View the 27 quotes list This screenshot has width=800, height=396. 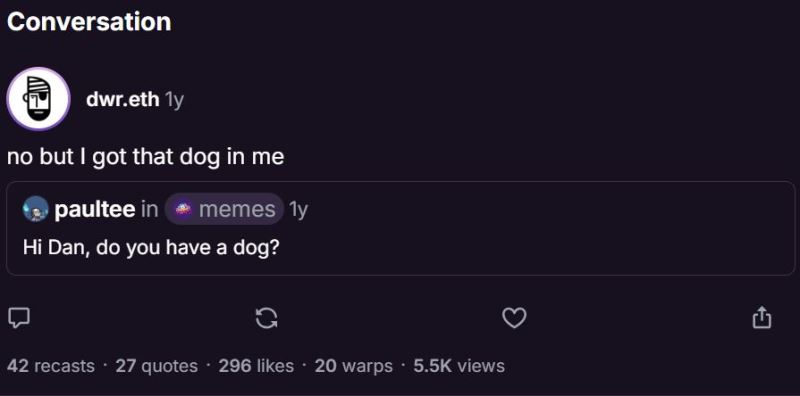tap(157, 366)
